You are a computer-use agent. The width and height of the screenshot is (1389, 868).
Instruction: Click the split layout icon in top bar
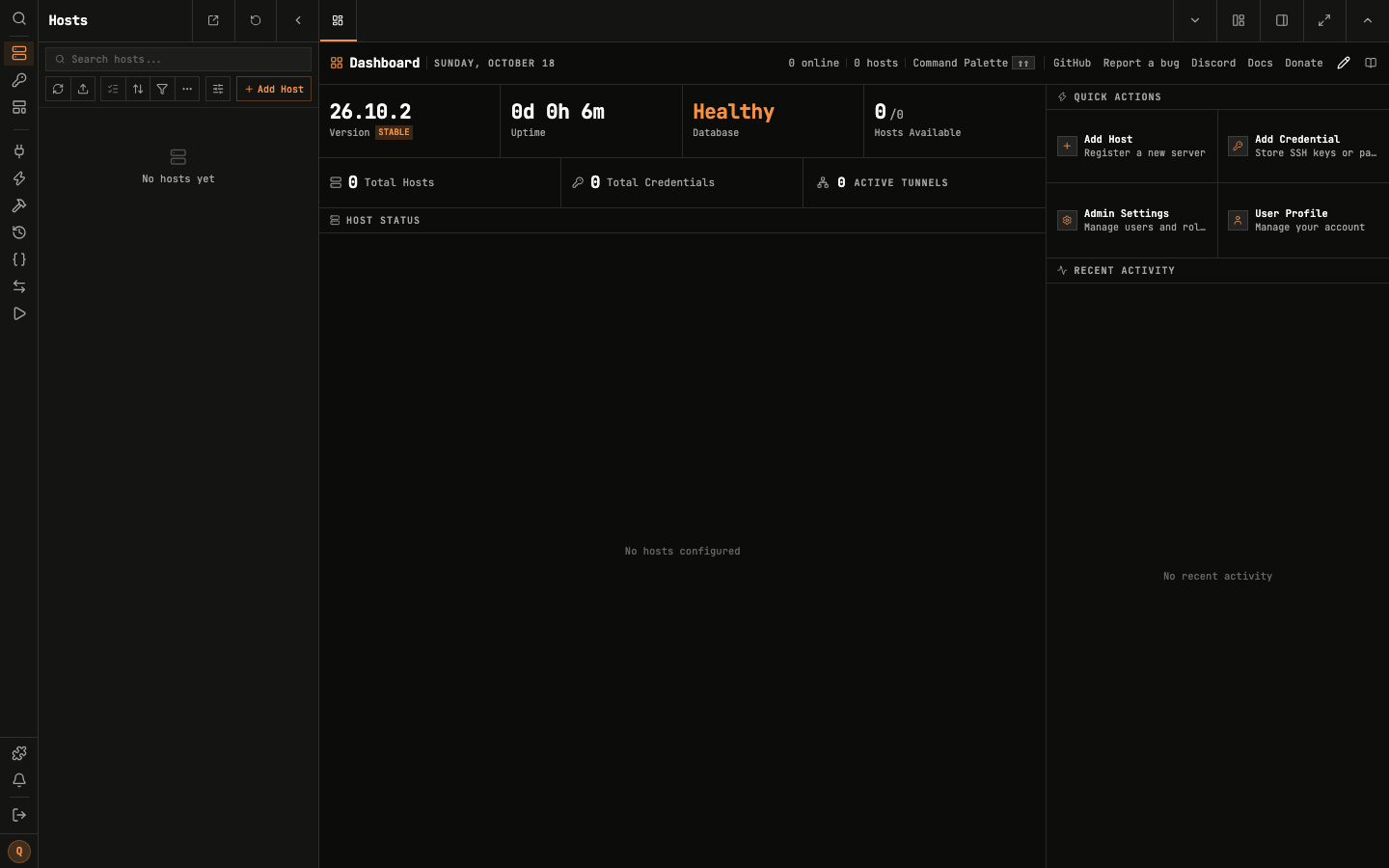coord(1239,20)
